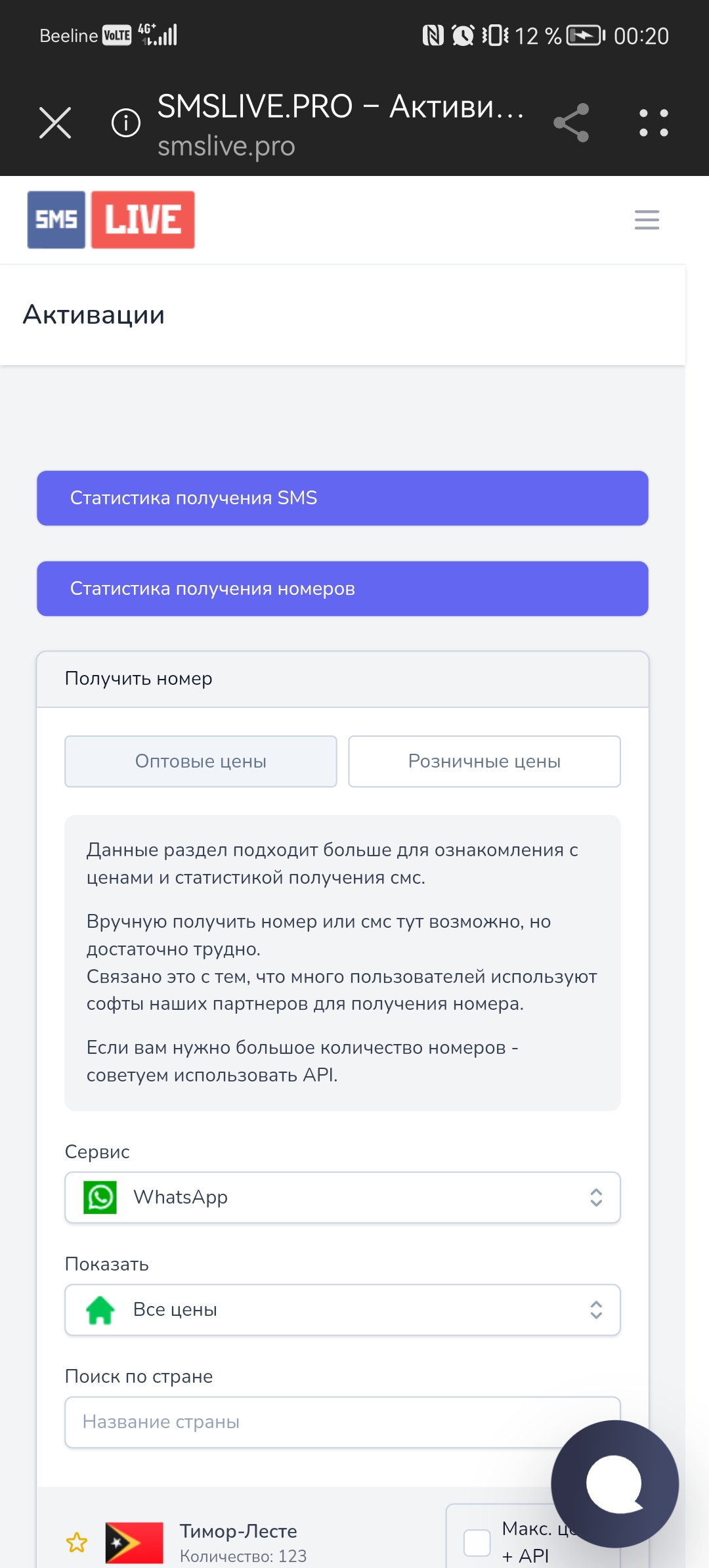Click the green house icon in Показать
The width and height of the screenshot is (709, 1568).
(x=100, y=1309)
